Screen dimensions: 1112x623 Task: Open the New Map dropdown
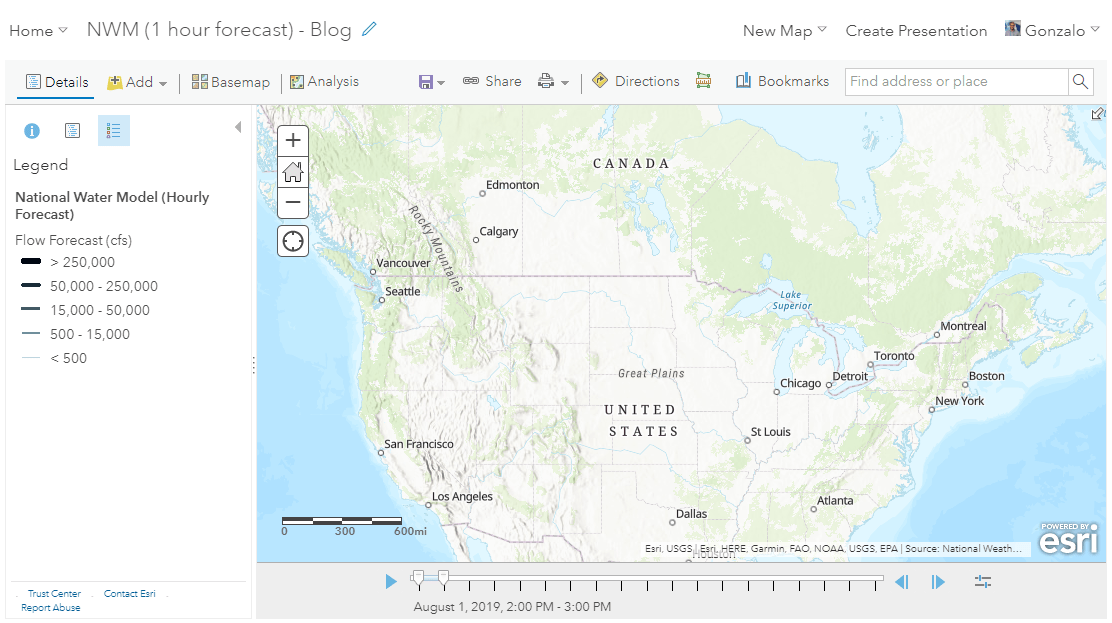[783, 30]
